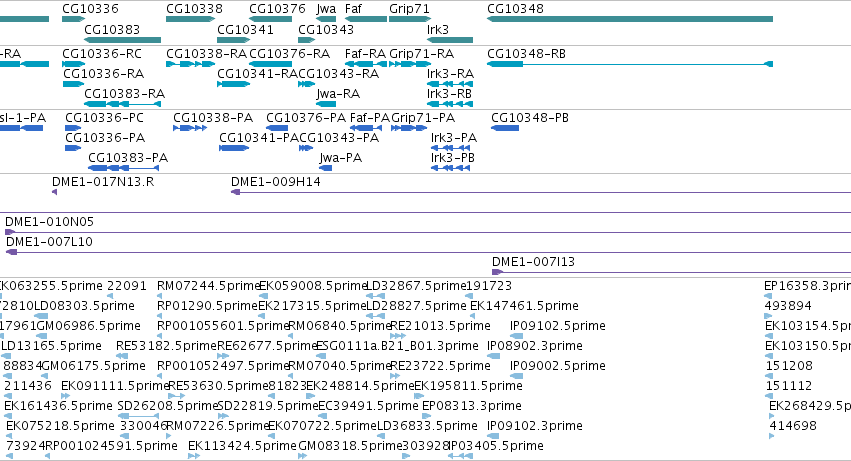Click EST LD36833.5prime
The width and height of the screenshot is (851, 461).
tap(427, 426)
